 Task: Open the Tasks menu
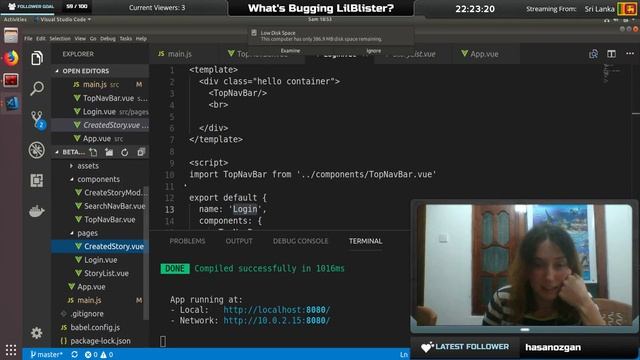(126, 38)
